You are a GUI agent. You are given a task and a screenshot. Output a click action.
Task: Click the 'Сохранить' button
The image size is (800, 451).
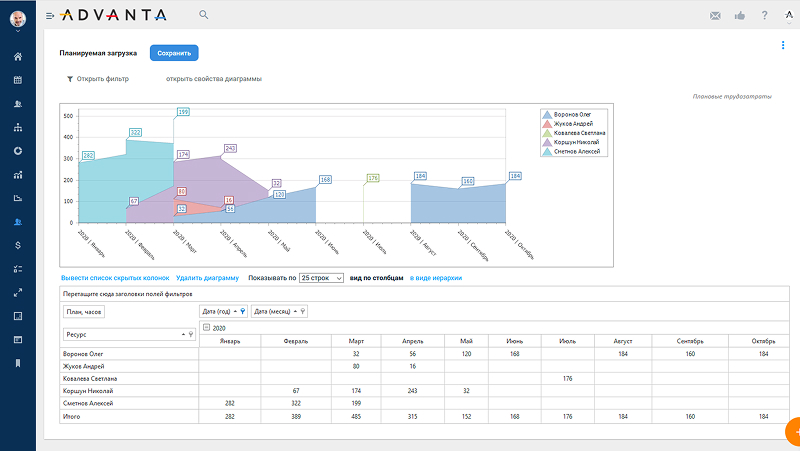tap(174, 53)
